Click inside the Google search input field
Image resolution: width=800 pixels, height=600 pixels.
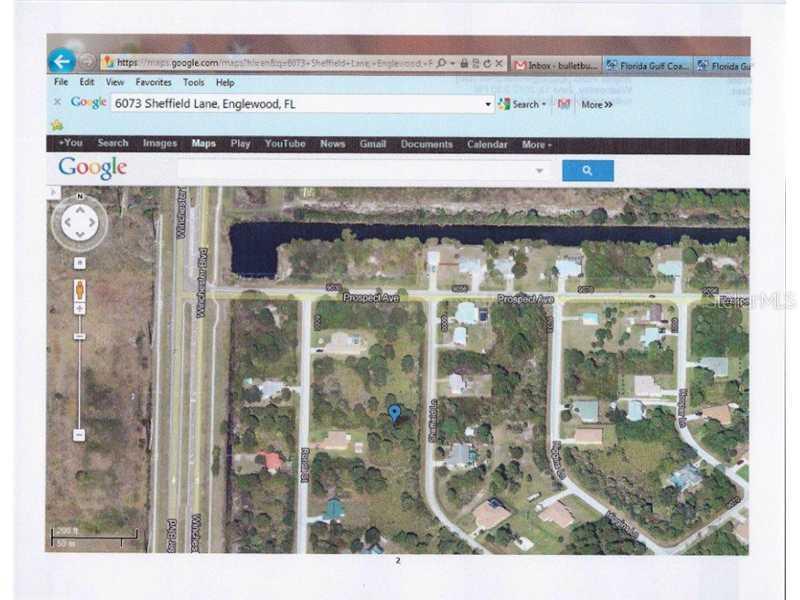click(x=350, y=170)
